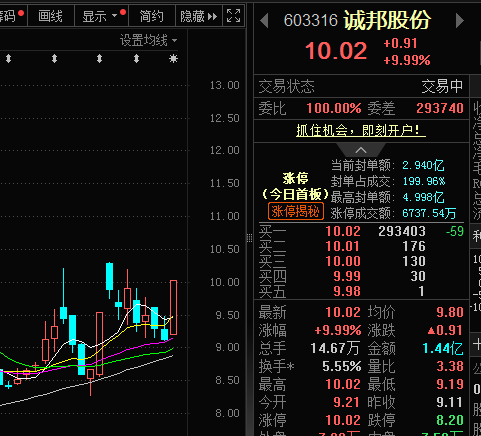Click stock code 603316
481x436 pixels.
click(311, 20)
